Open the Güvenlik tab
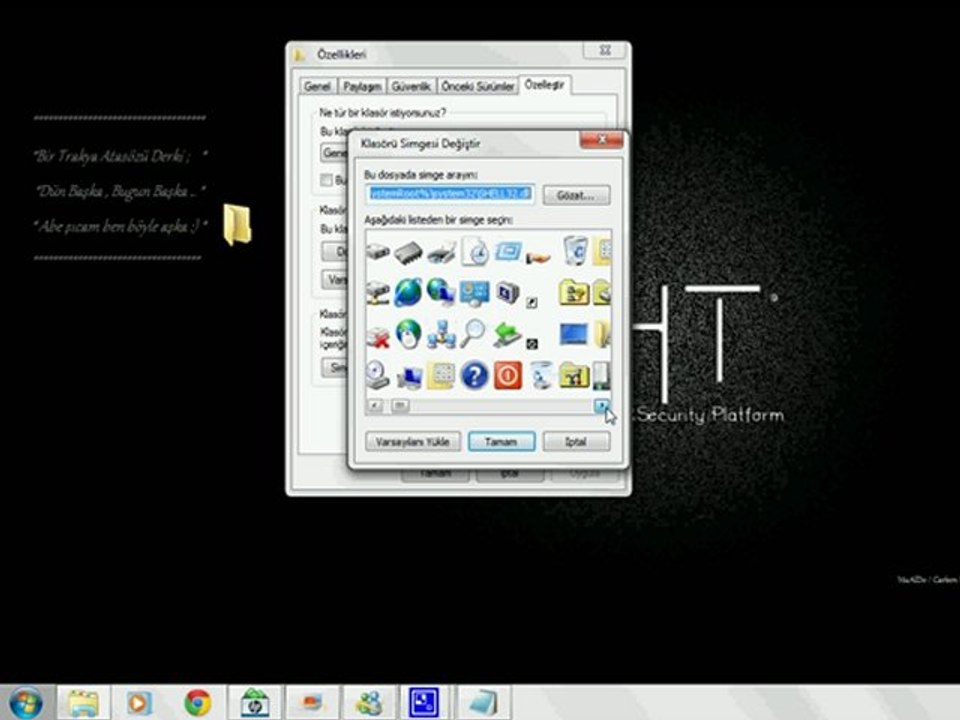The width and height of the screenshot is (960, 720). point(411,87)
